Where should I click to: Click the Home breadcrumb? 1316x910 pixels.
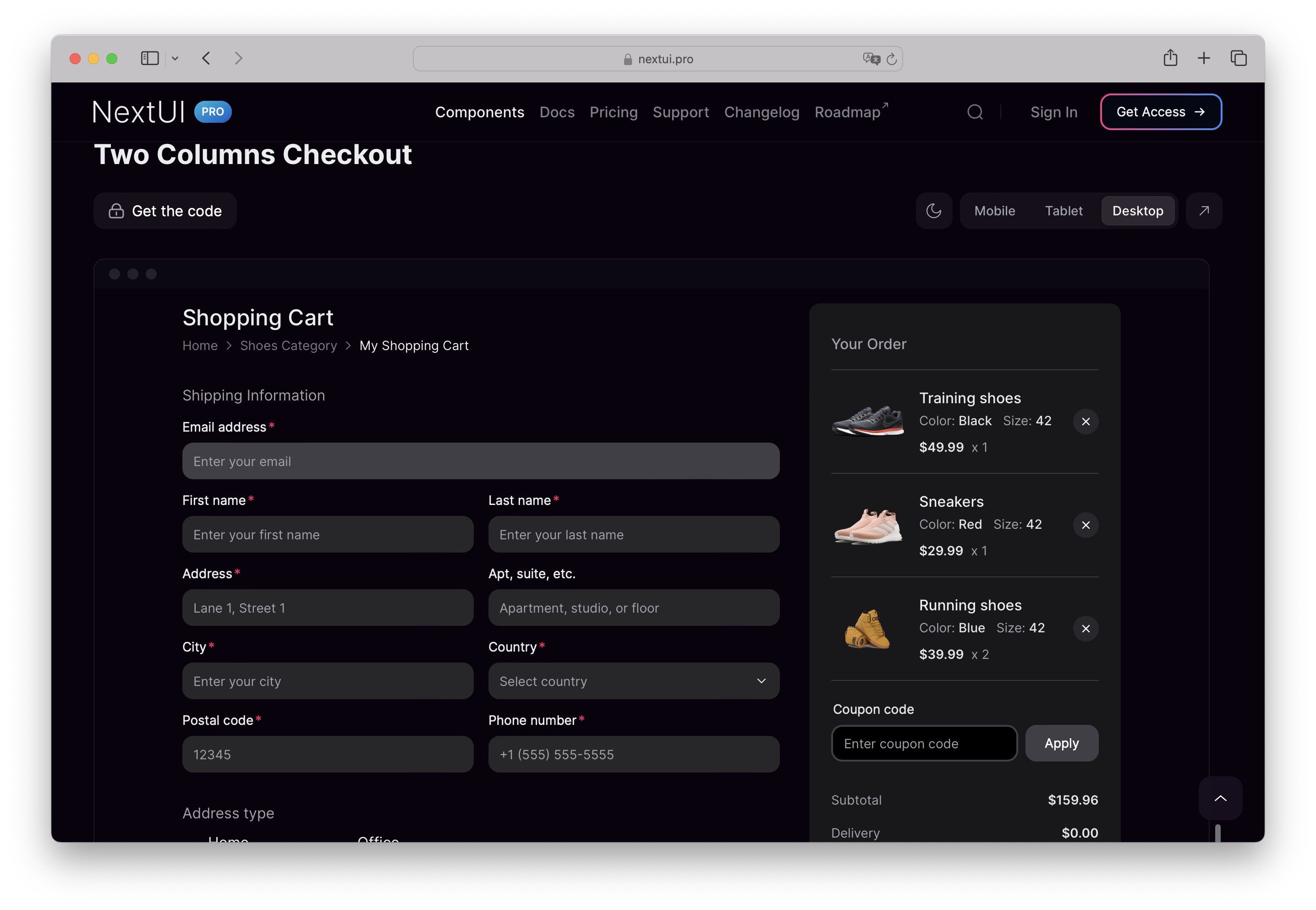pyautogui.click(x=200, y=345)
